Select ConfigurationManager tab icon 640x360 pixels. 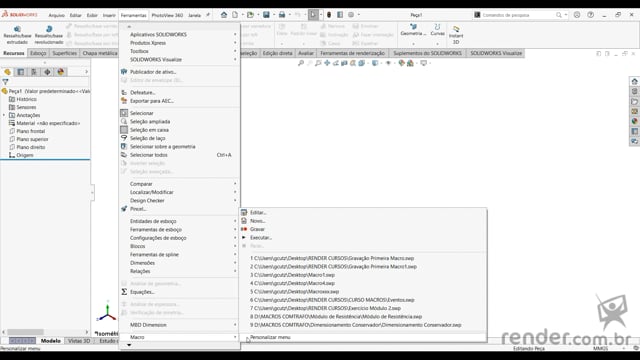click(34, 72)
